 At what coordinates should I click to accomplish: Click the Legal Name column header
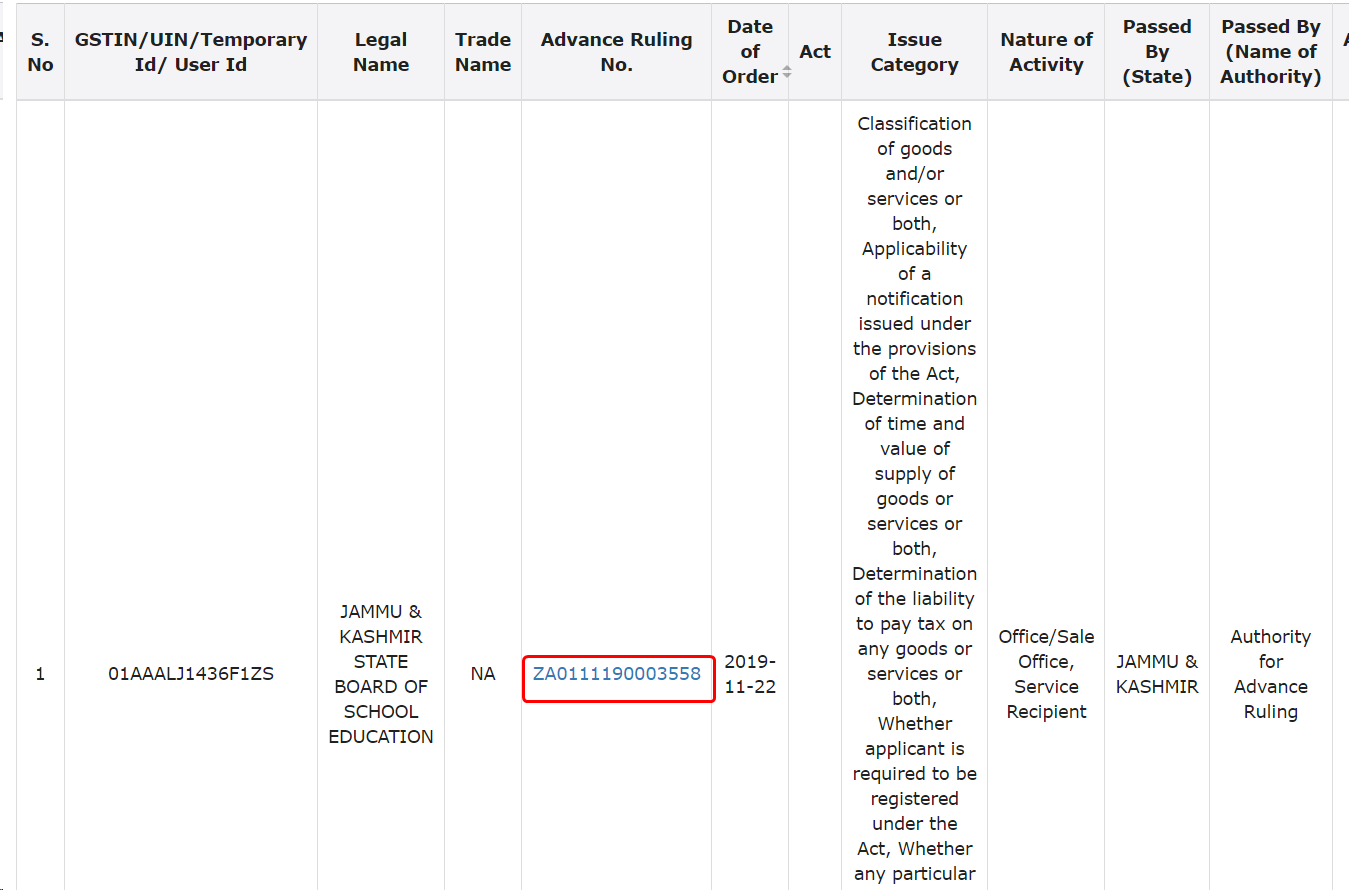click(x=381, y=52)
